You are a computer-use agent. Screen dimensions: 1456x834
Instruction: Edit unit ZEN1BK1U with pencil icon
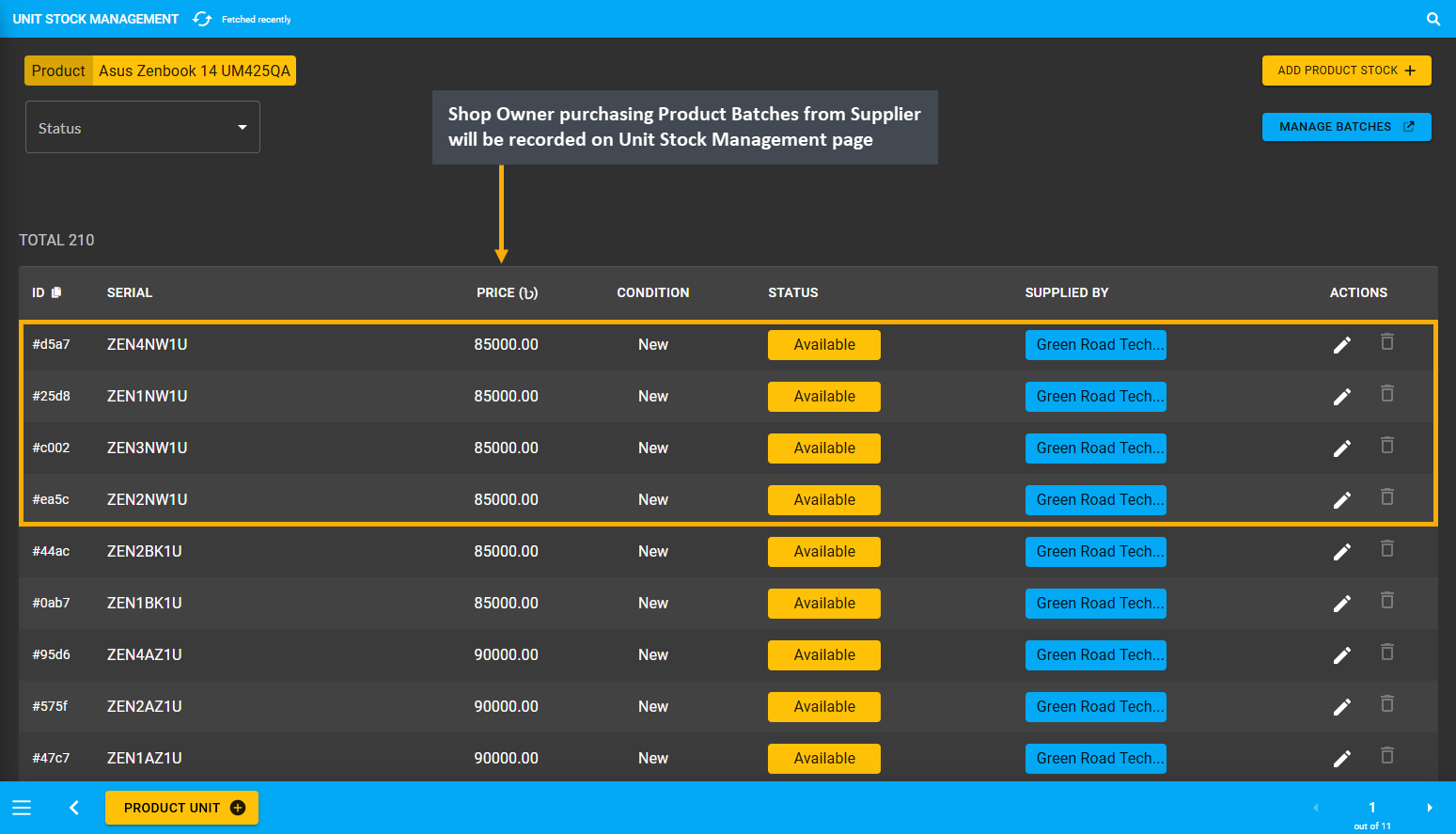point(1342,604)
